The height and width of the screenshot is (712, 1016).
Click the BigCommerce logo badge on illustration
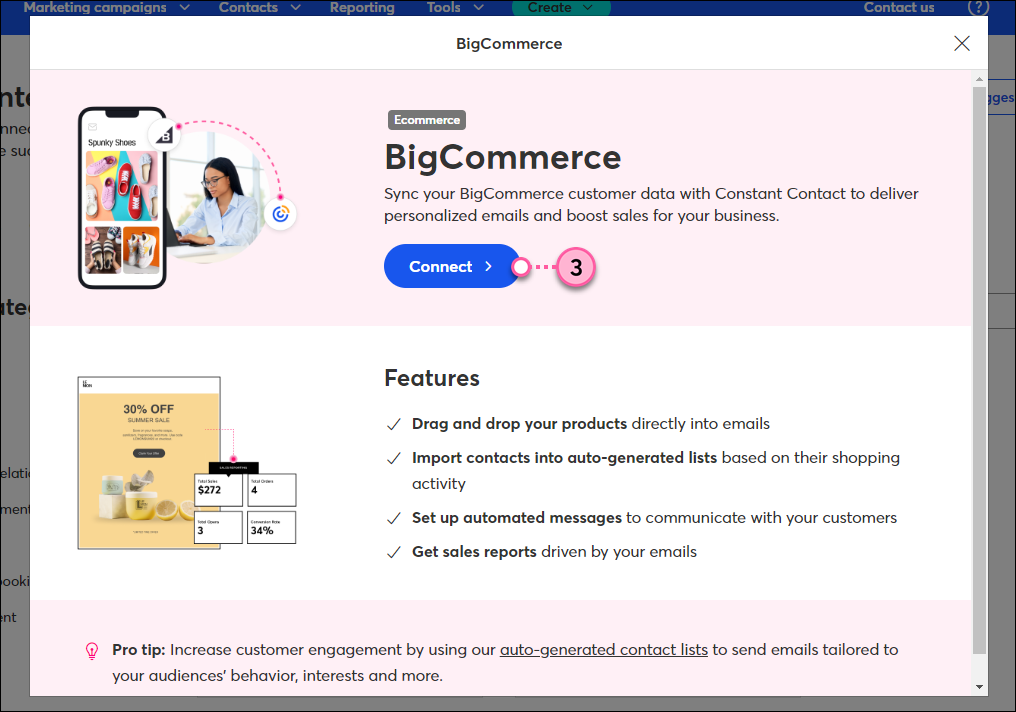(x=165, y=135)
